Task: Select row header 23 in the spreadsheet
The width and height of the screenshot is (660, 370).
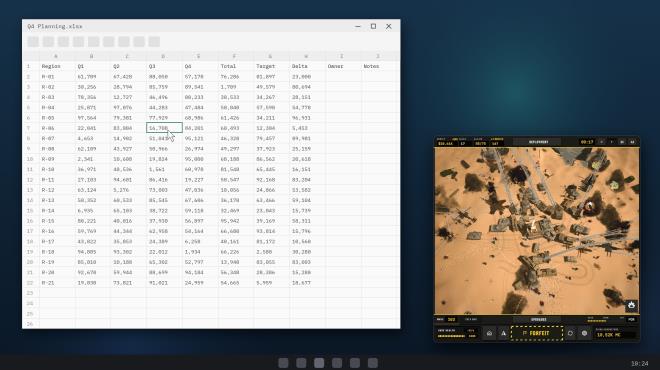Action: [x=30, y=293]
